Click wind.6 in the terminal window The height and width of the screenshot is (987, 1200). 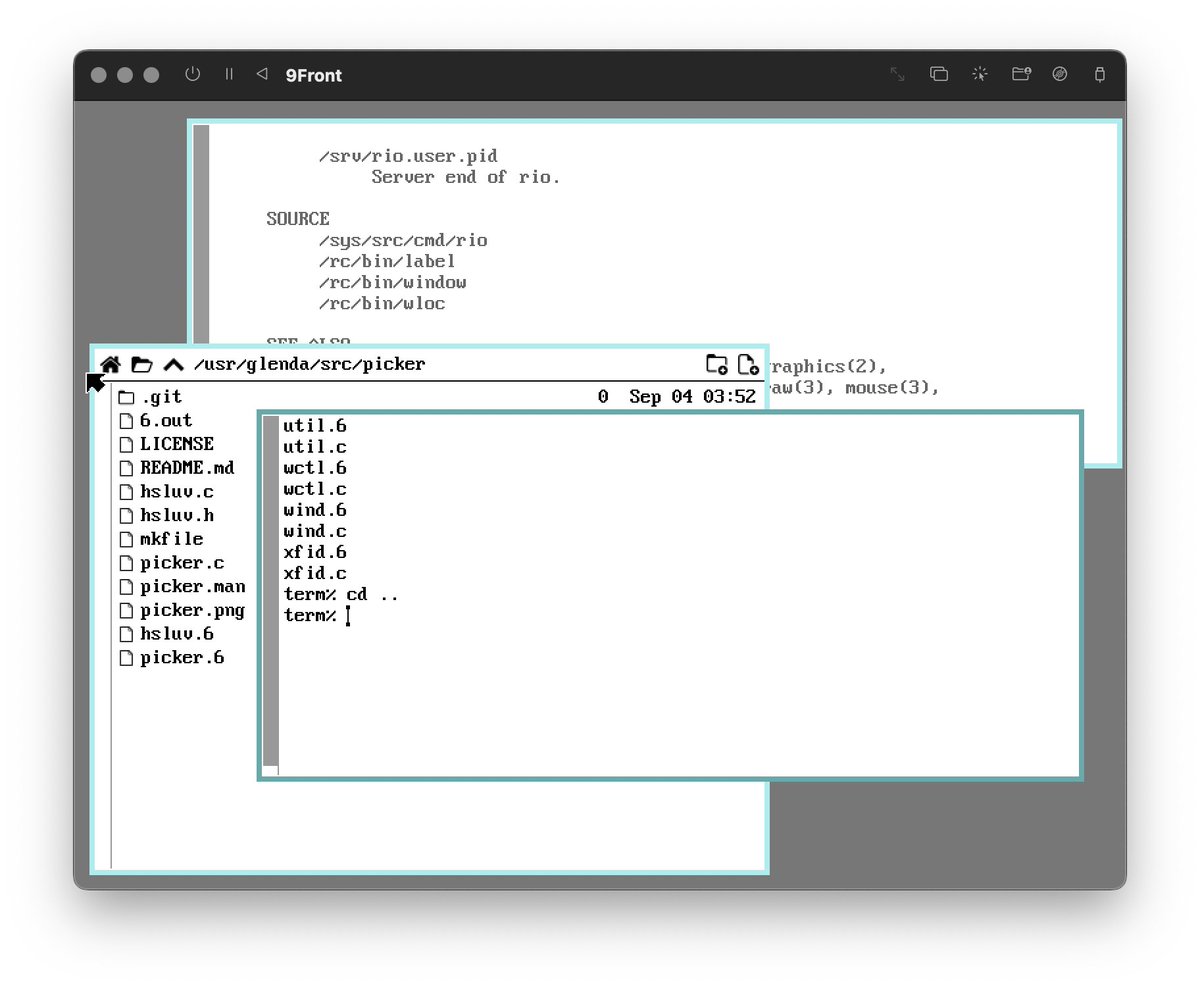click(x=315, y=511)
